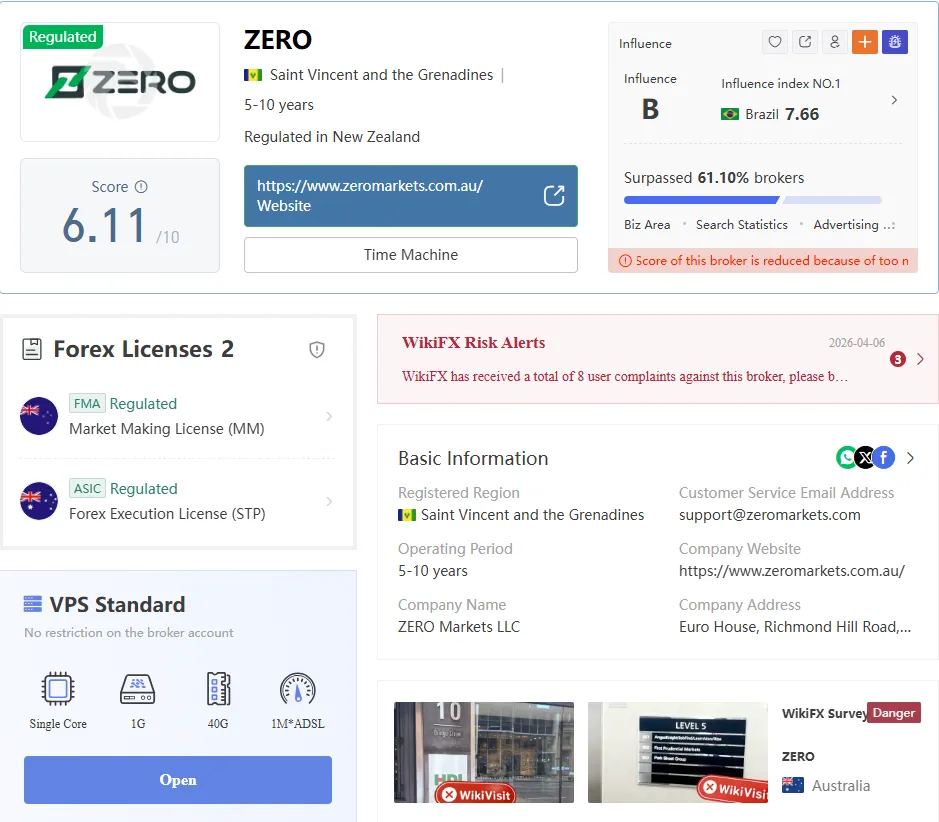Screen dimensions: 939x822
Task: Click the heart favorite icon
Action: (775, 42)
